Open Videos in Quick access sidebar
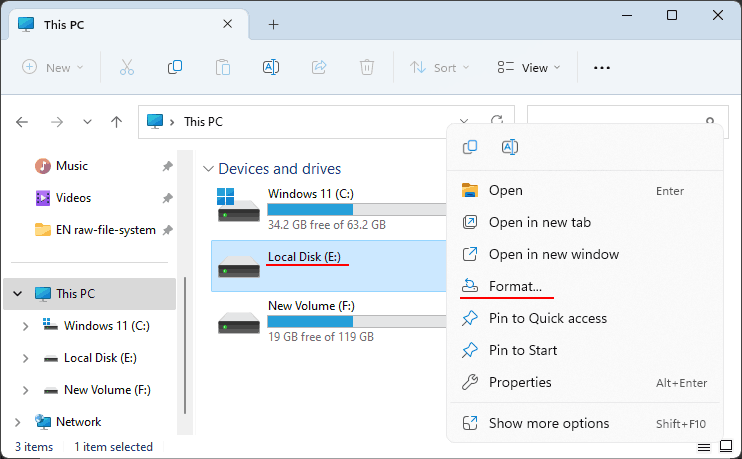Viewport: 742px width, 459px height. (73, 198)
